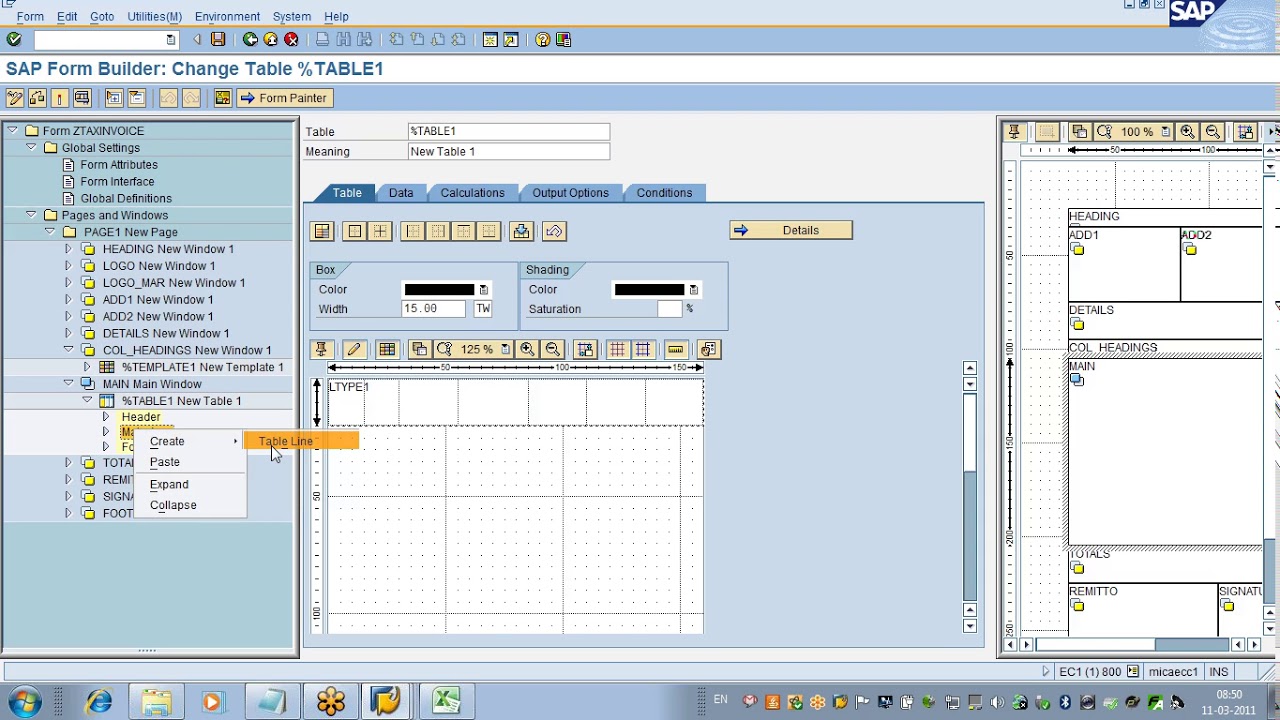Toggle the pin icon in Table Painter toolbar
The image size is (1280, 720).
coord(321,349)
